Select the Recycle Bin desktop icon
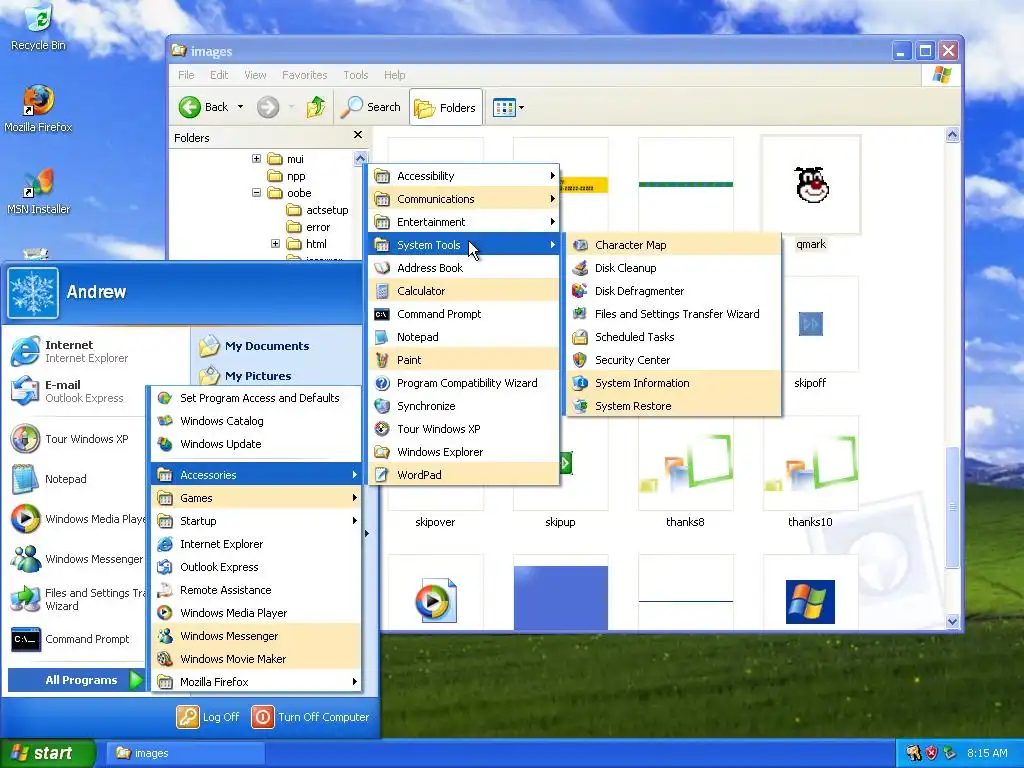 [38, 27]
